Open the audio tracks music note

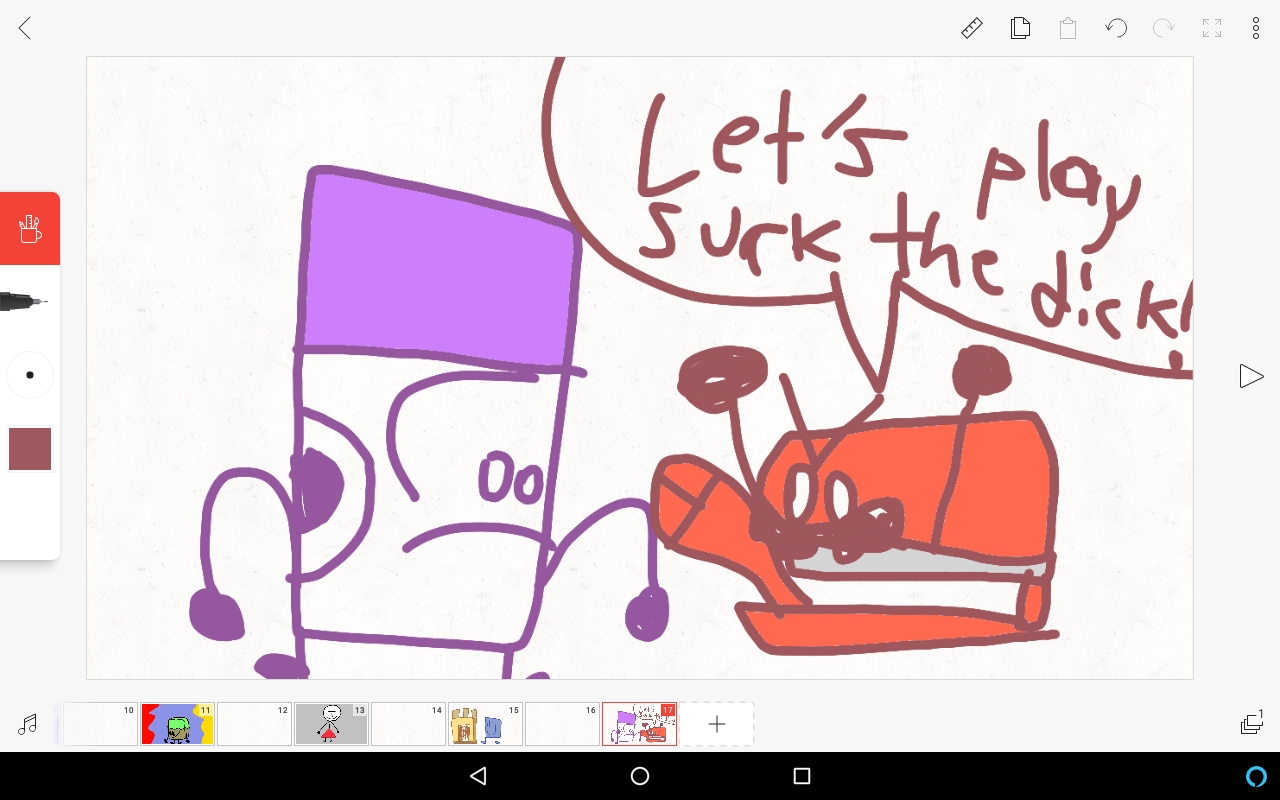[x=28, y=725]
